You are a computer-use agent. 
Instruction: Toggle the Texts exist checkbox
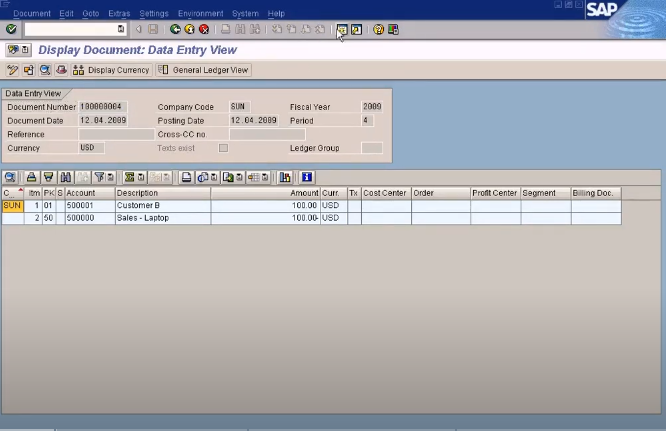coord(223,148)
